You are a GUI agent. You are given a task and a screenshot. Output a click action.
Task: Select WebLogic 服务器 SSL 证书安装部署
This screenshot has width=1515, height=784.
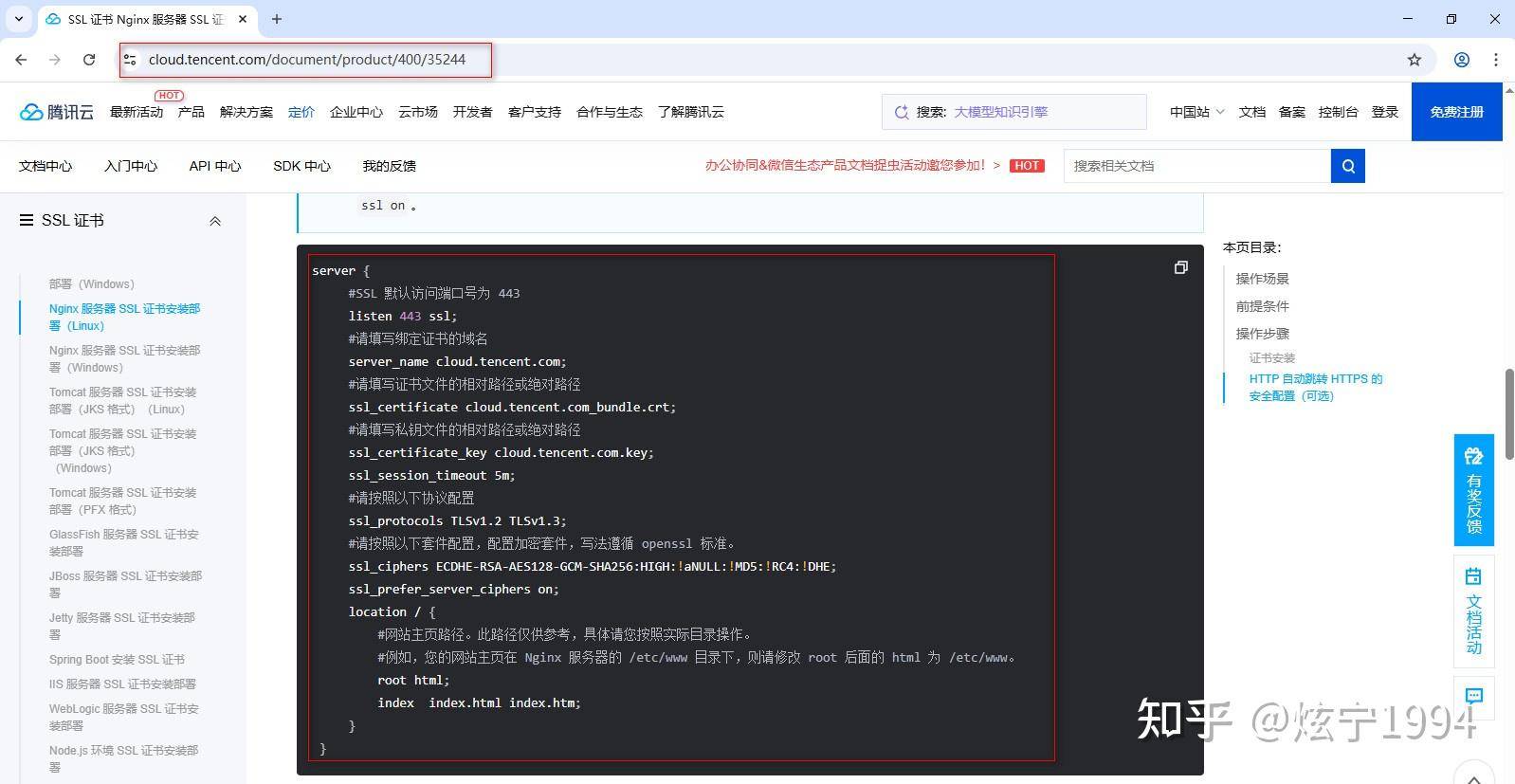(x=123, y=717)
